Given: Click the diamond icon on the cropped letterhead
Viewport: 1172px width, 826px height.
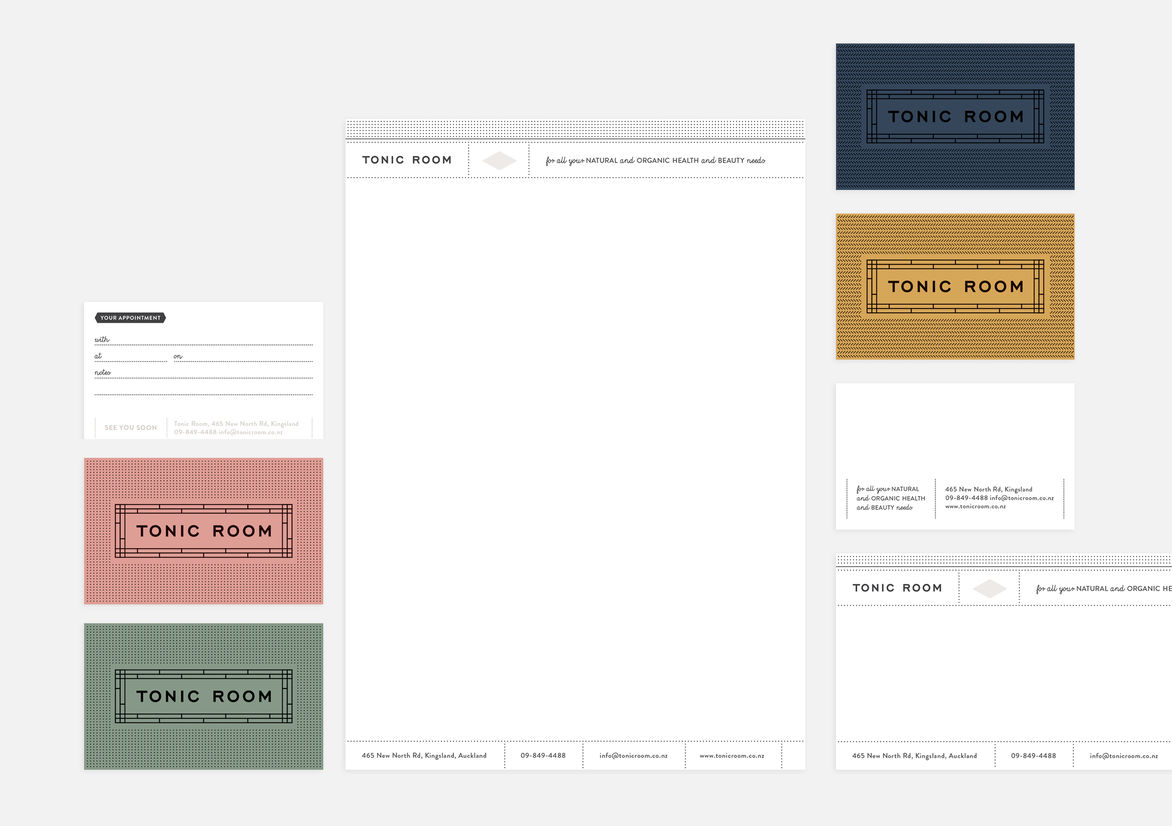Looking at the screenshot, I should pos(989,589).
